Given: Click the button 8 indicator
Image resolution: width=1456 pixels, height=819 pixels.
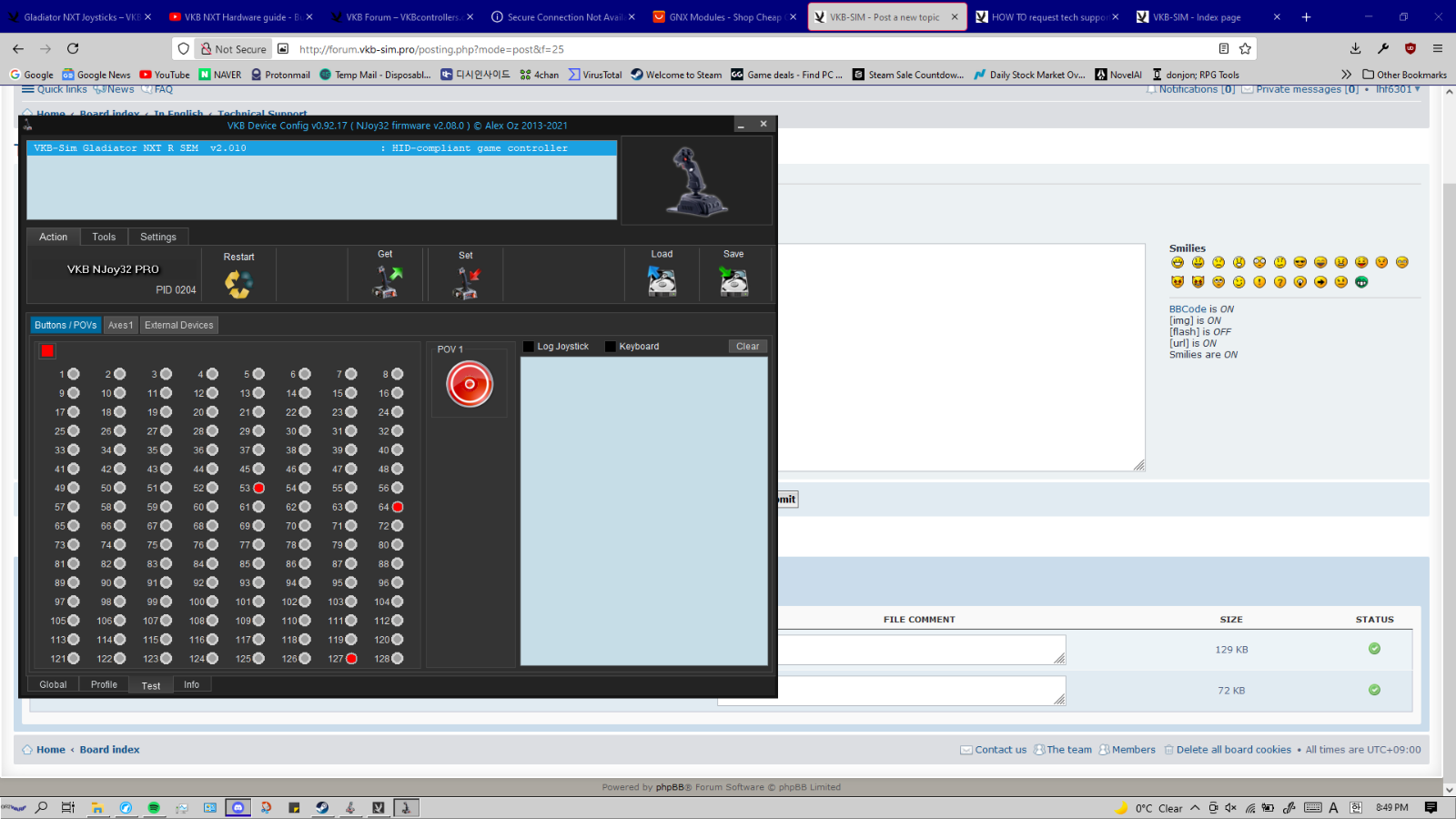Looking at the screenshot, I should pos(398,374).
